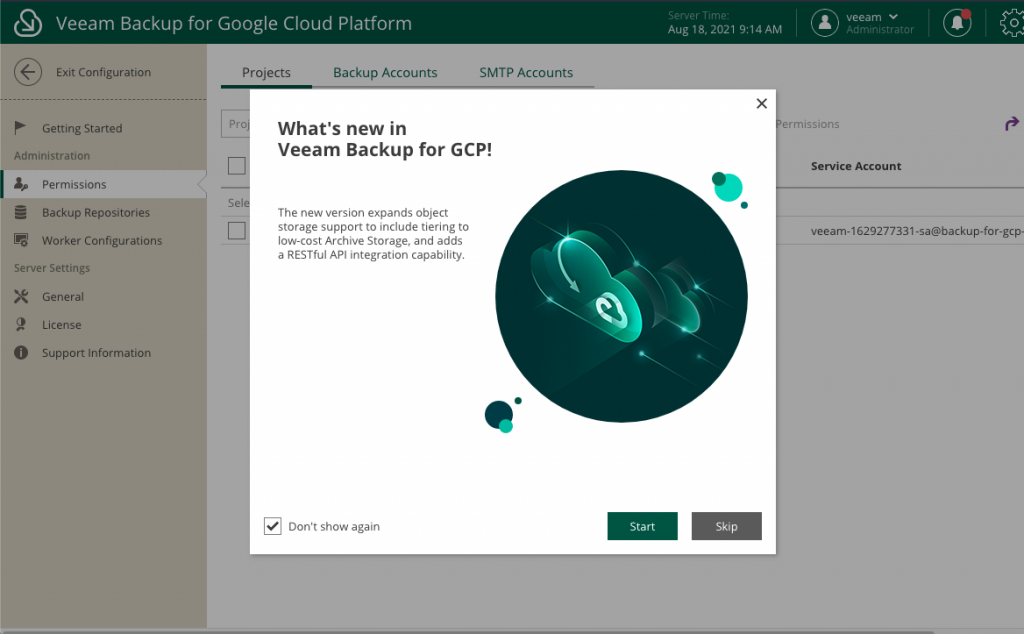The width and height of the screenshot is (1024, 634).
Task: Switch to the SMTP Accounts tab
Action: coord(526,72)
